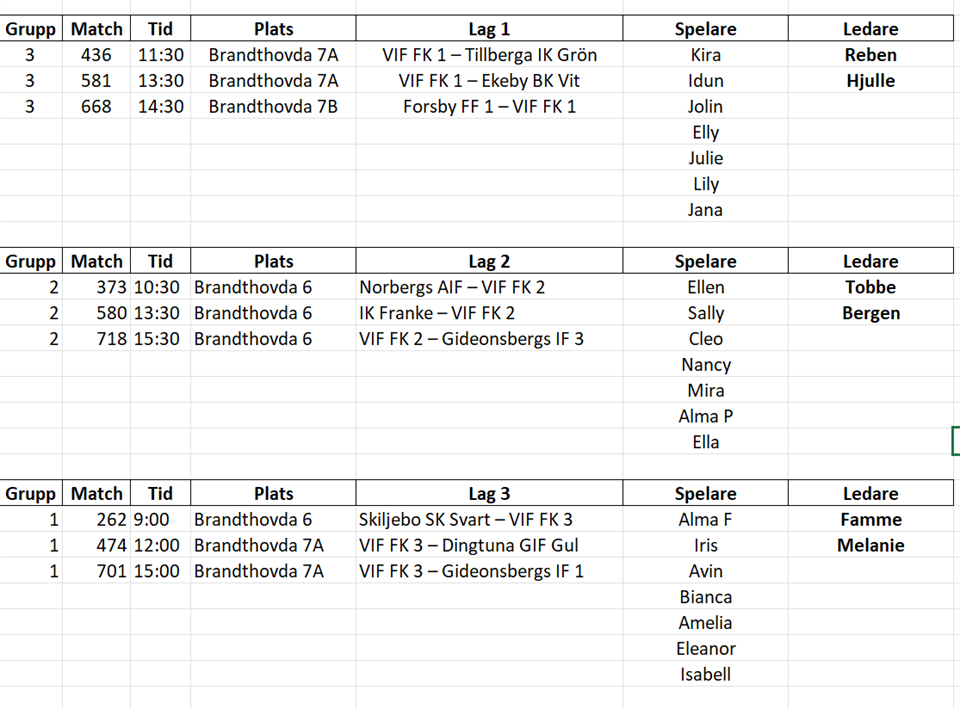Select the 'Lag 2' header cell
Viewport: 960px width, 709px height.
tap(489, 261)
